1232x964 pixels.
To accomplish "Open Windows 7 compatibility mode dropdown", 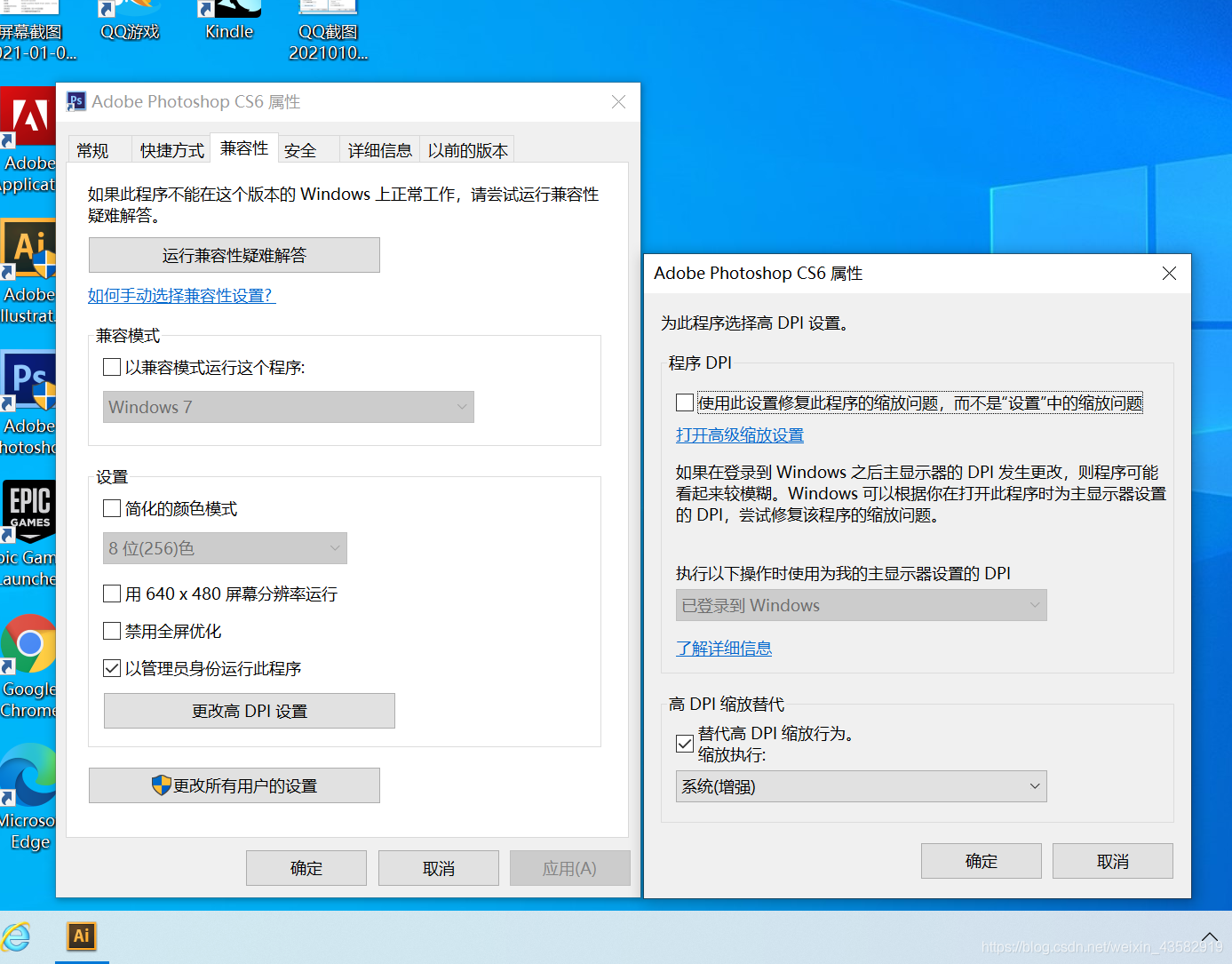I will click(x=289, y=407).
